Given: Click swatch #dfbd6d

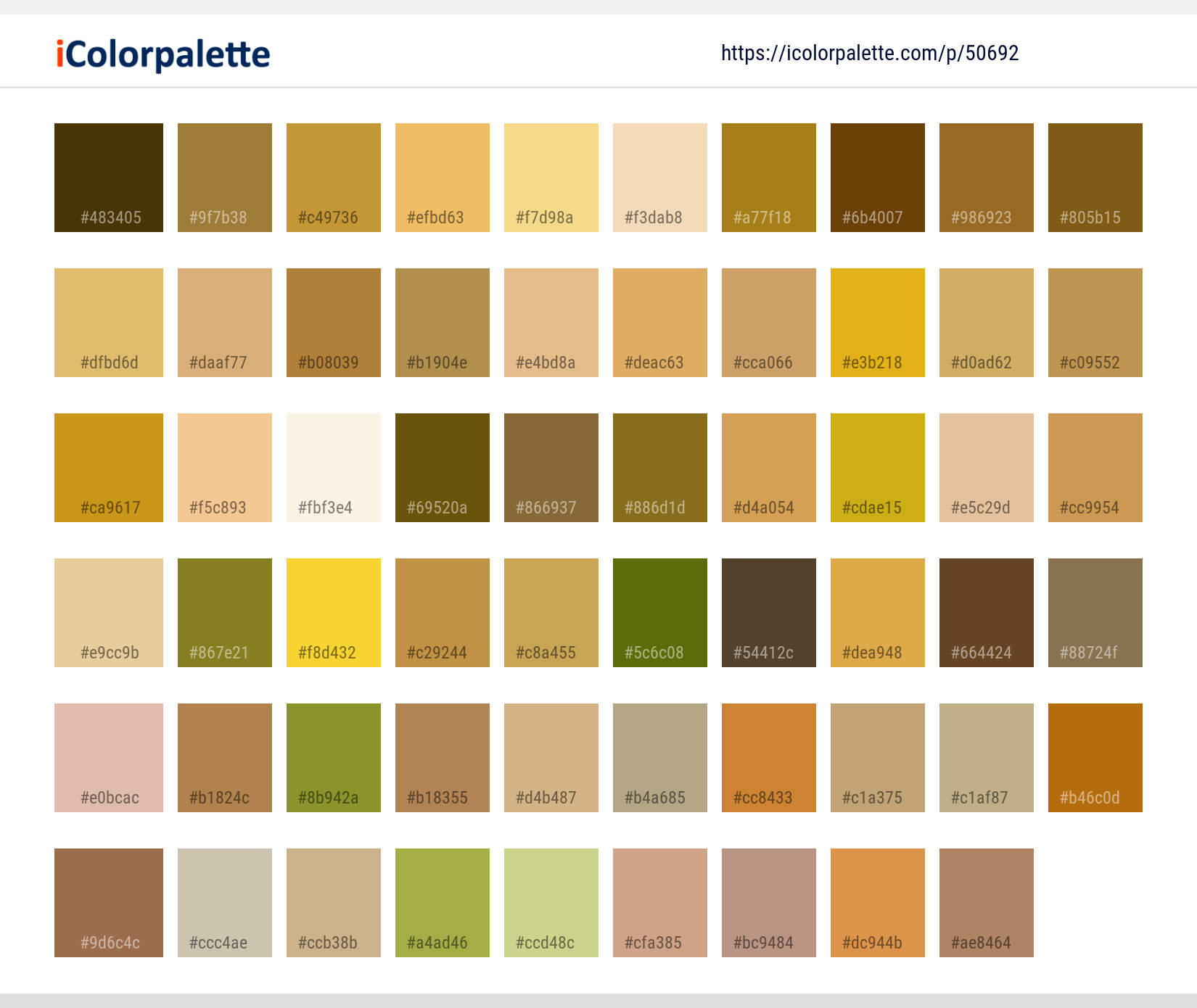Looking at the screenshot, I should pos(108,322).
